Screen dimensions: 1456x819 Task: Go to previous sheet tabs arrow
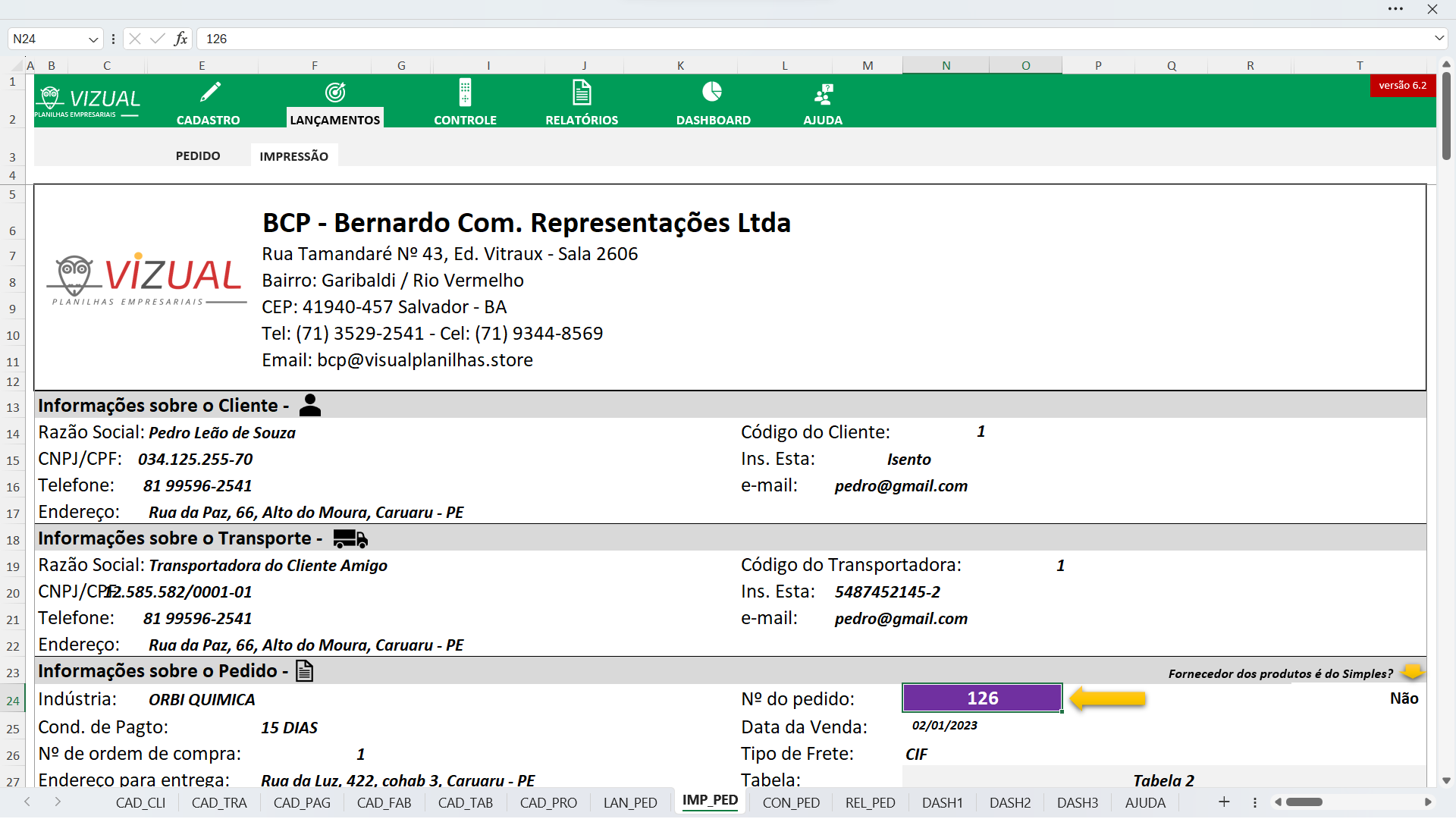tap(27, 802)
